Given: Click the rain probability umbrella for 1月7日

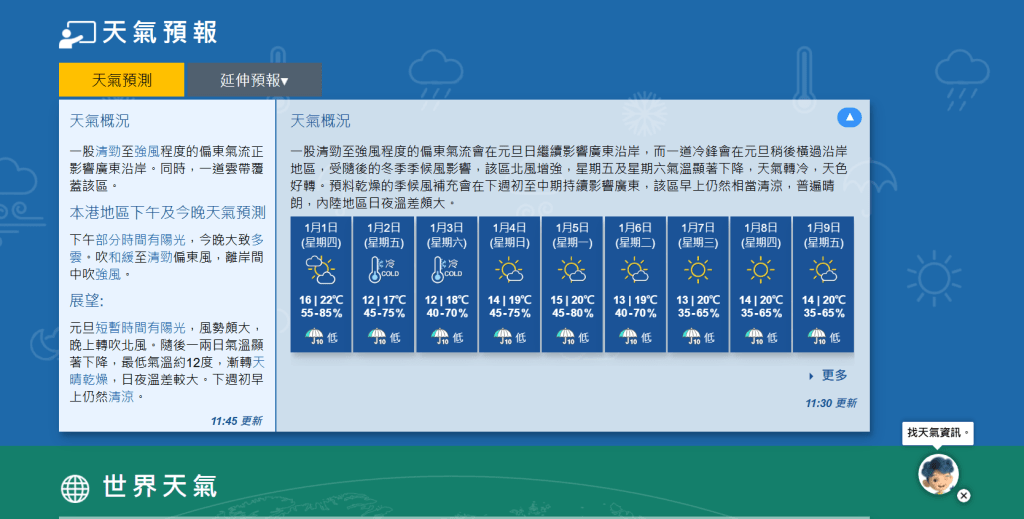Looking at the screenshot, I should pos(692,336).
